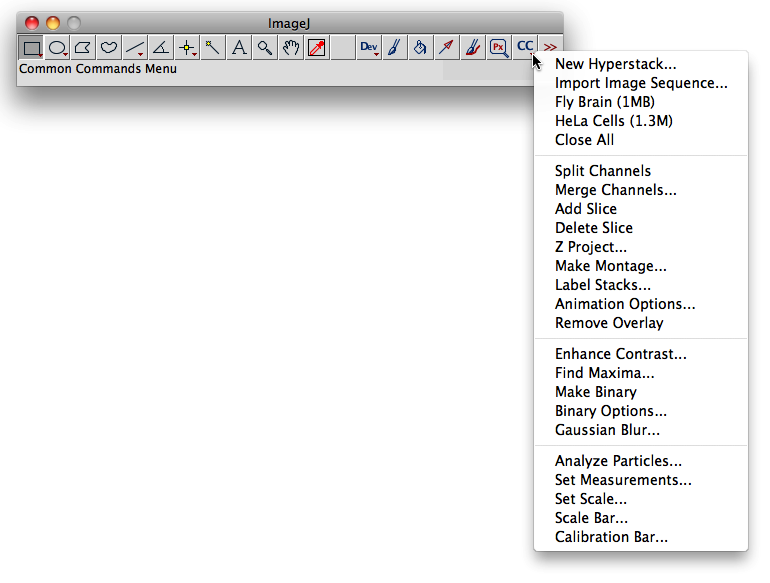770x583 pixels.
Task: Open the Fly Brain (1MB) sample
Action: coord(641,102)
